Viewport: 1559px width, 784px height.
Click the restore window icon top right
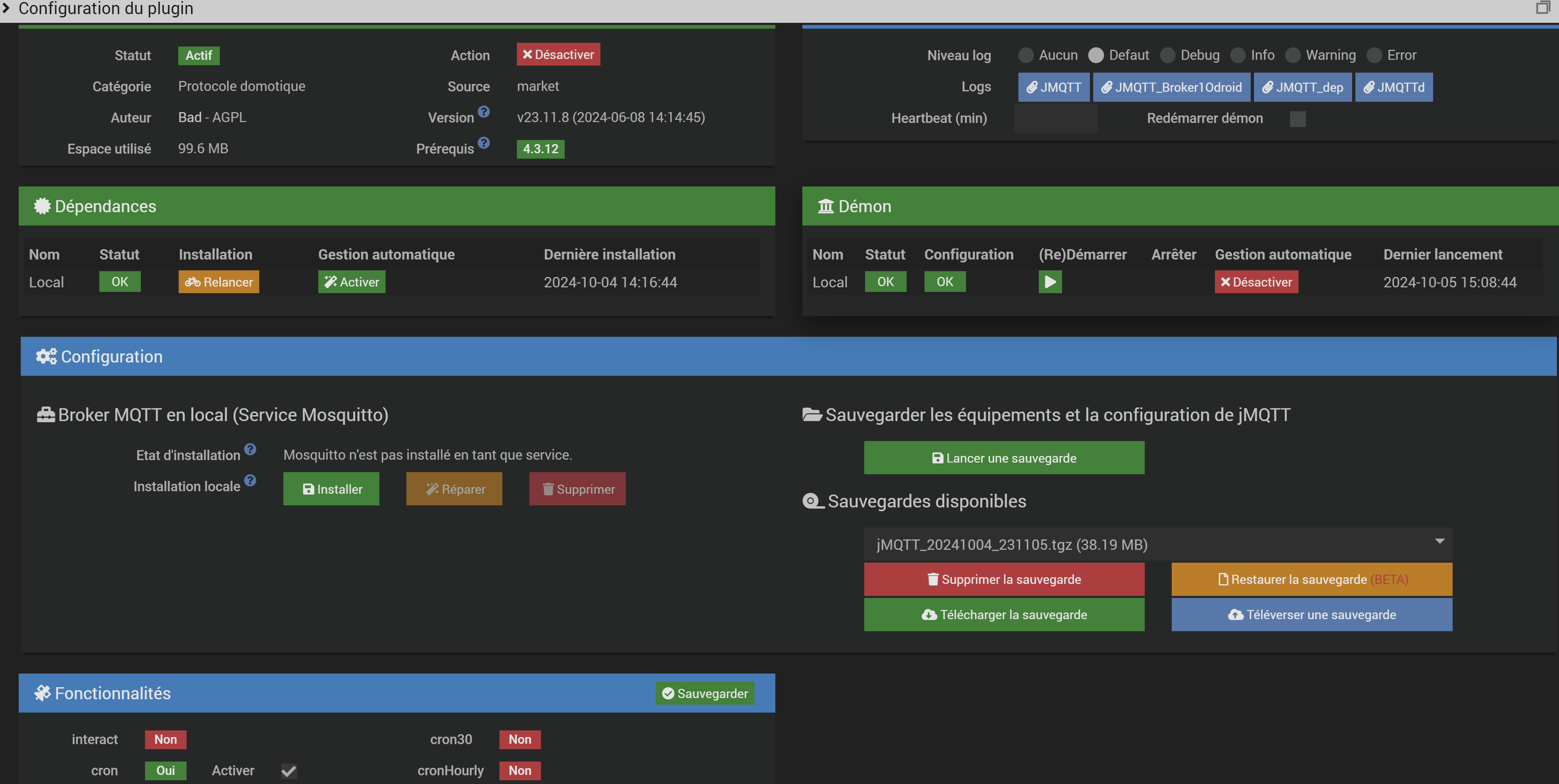1543,8
